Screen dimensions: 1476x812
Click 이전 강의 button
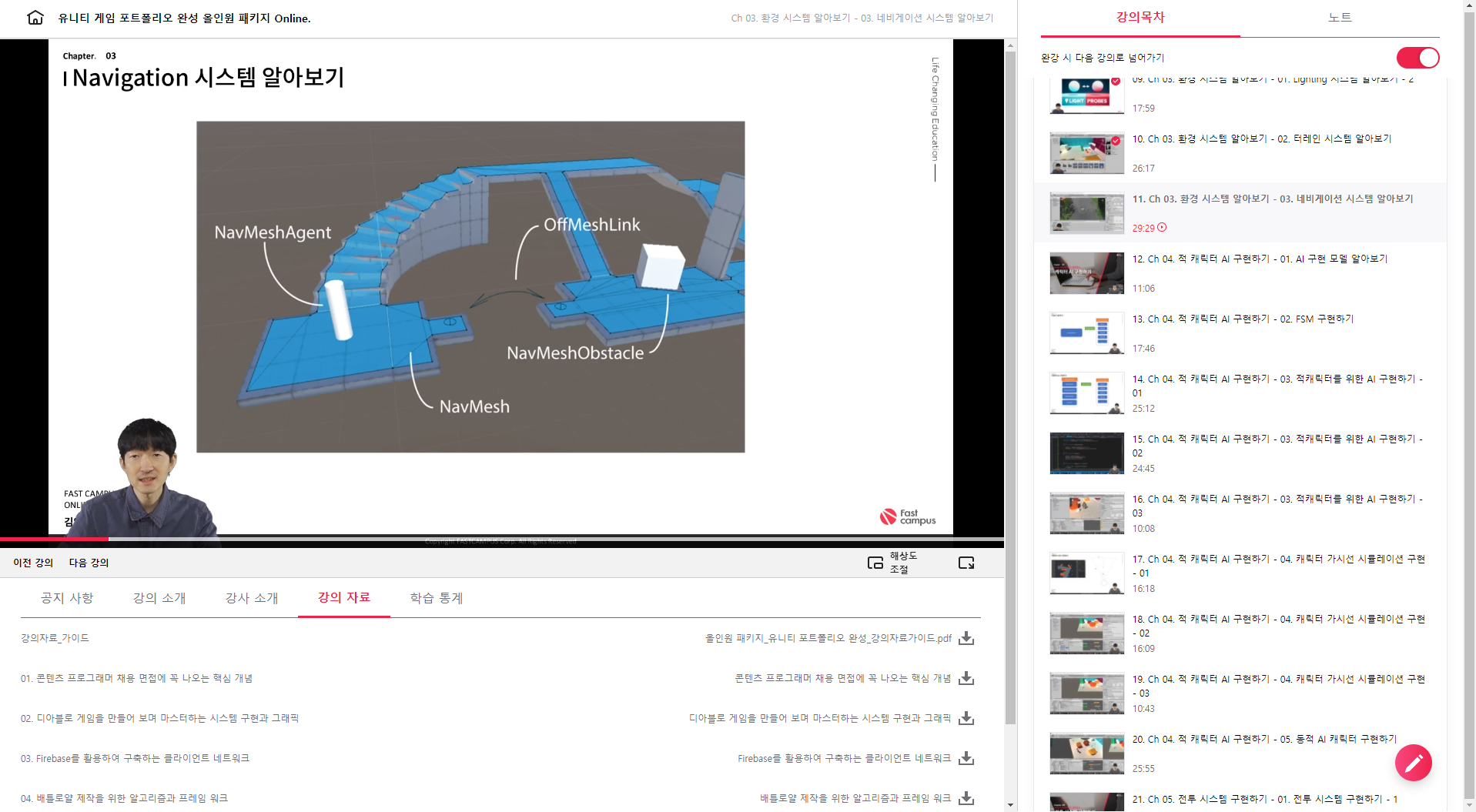(x=33, y=563)
